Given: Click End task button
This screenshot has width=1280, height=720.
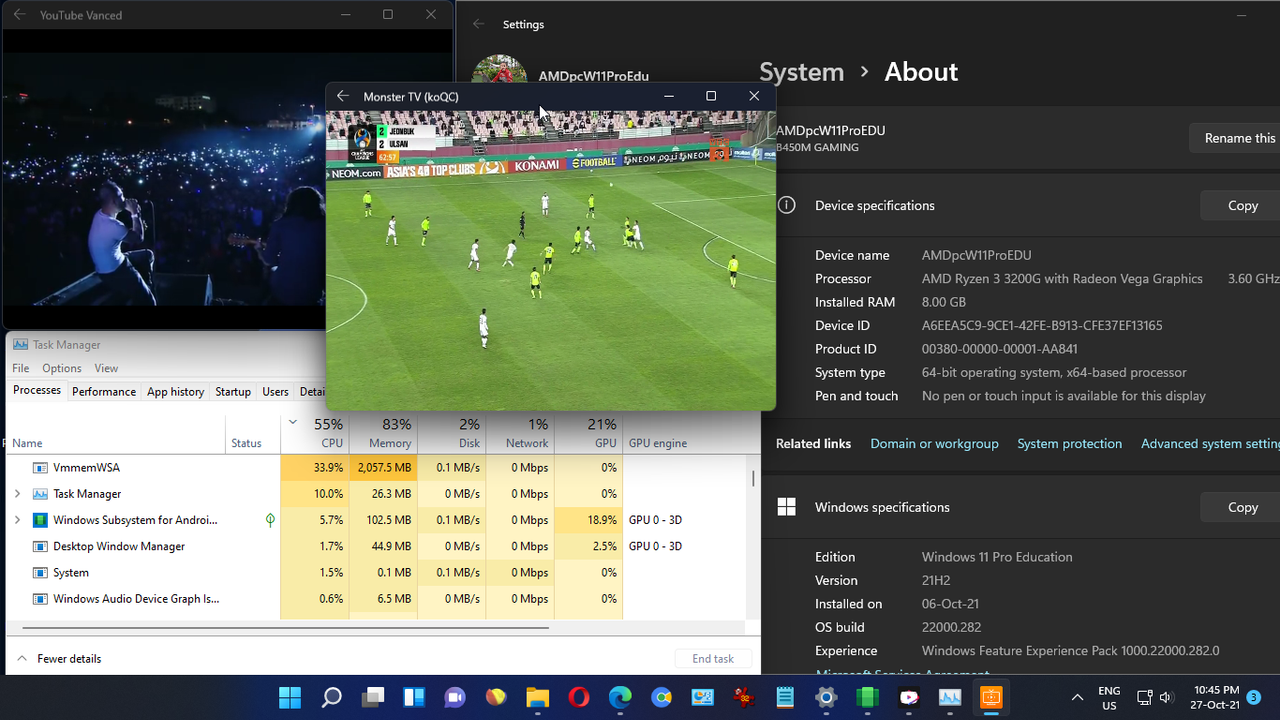Looking at the screenshot, I should click(713, 659).
